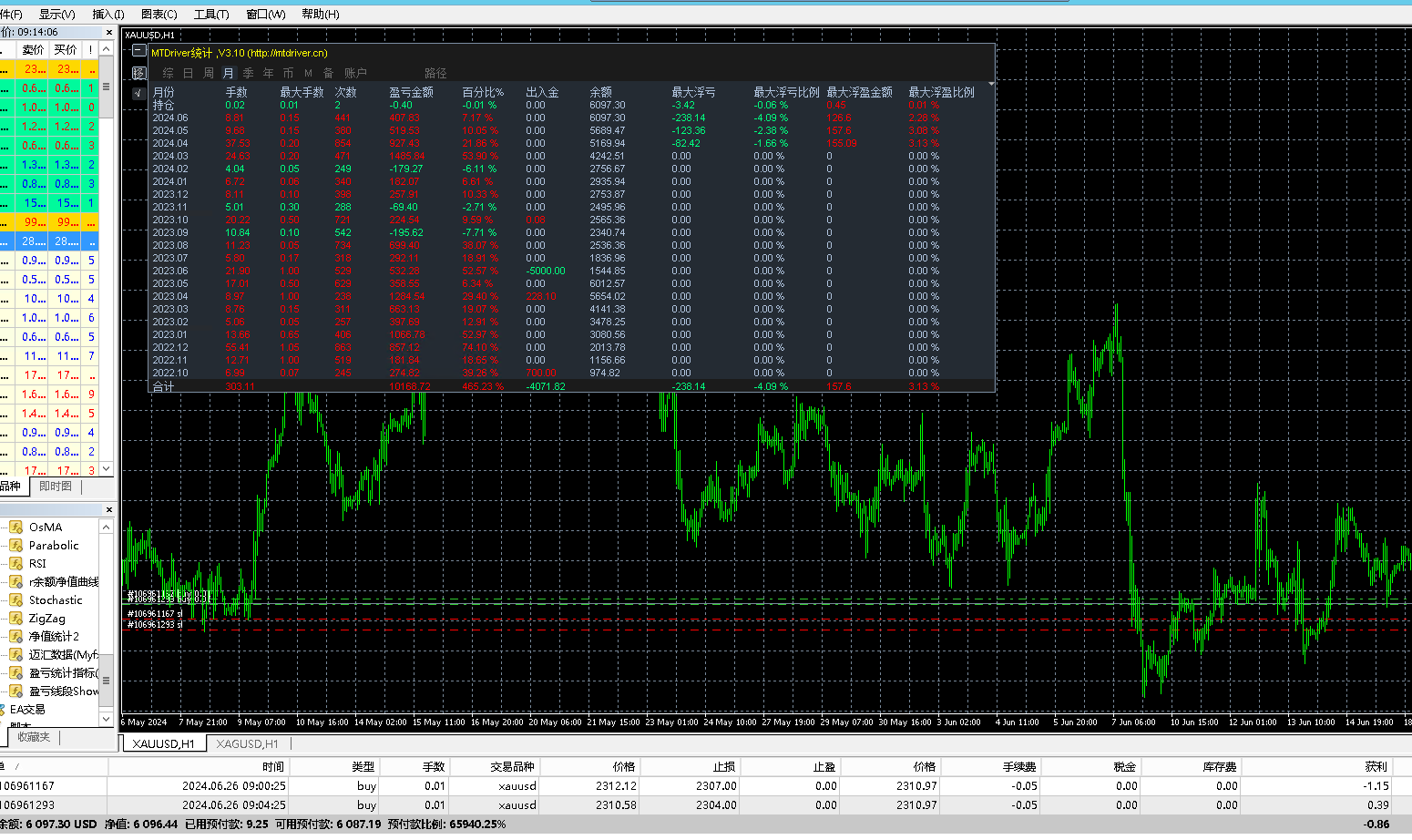Image resolution: width=1412 pixels, height=840 pixels.
Task: Click the Stochastic indicator icon
Action: click(15, 599)
